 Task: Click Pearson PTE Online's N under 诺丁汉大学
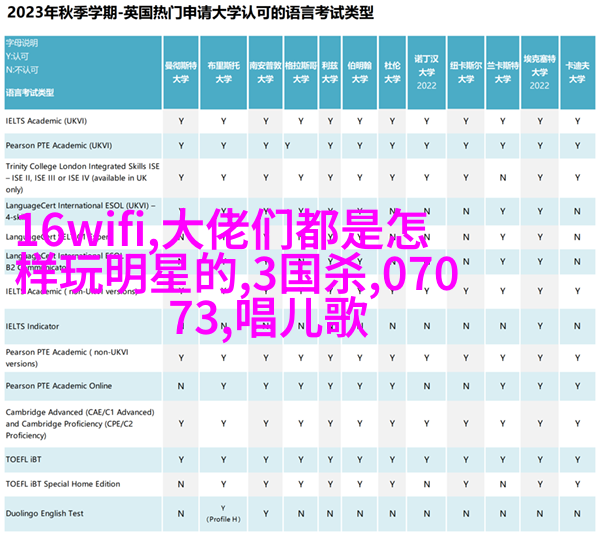point(426,386)
